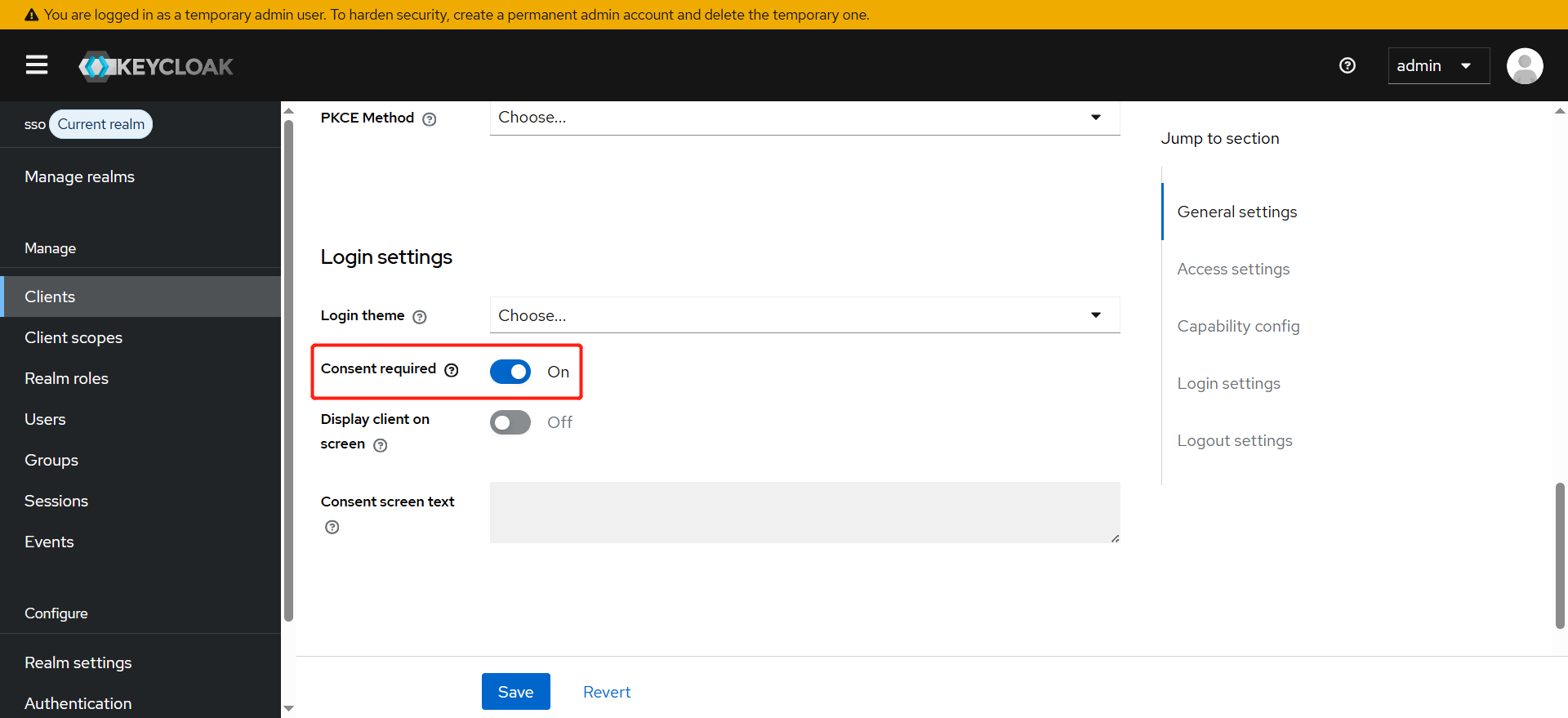
Task: Go to Client scopes
Action: pos(140,337)
